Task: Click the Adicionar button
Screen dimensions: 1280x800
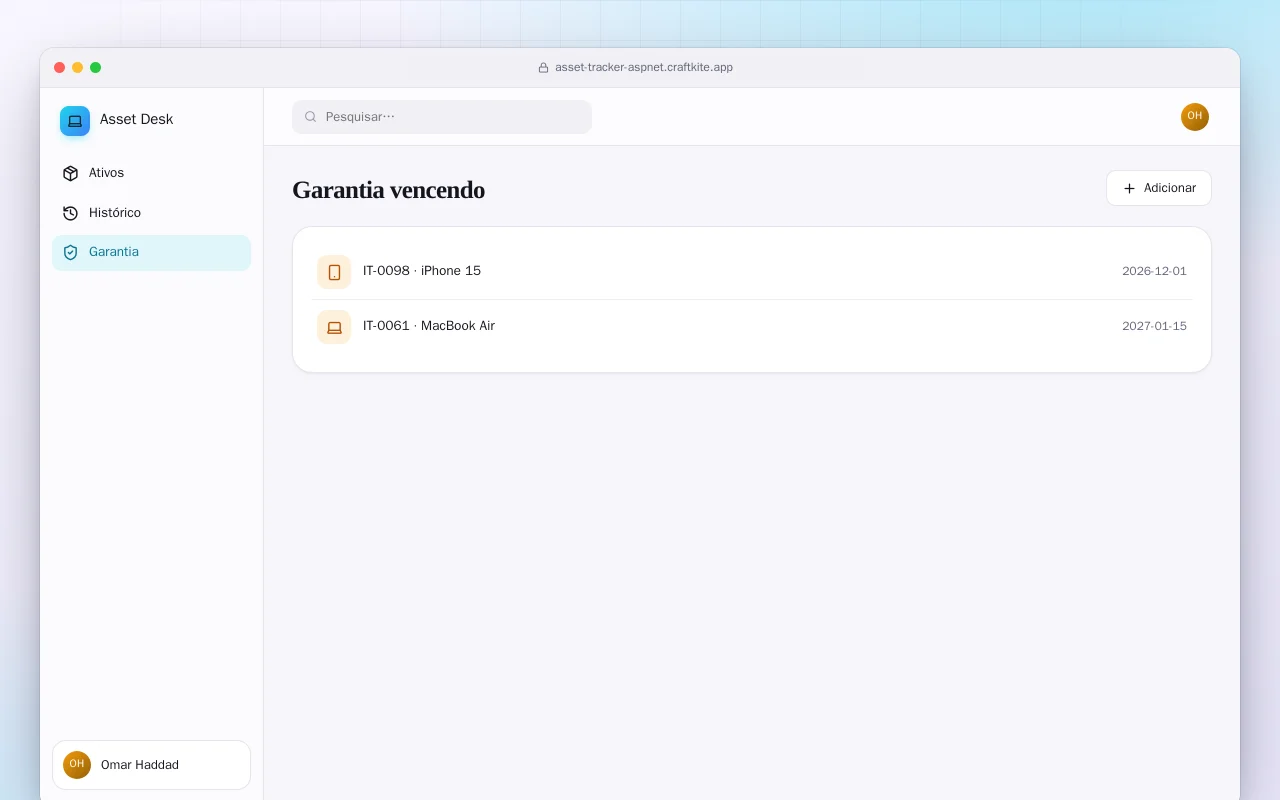Action: click(x=1159, y=188)
